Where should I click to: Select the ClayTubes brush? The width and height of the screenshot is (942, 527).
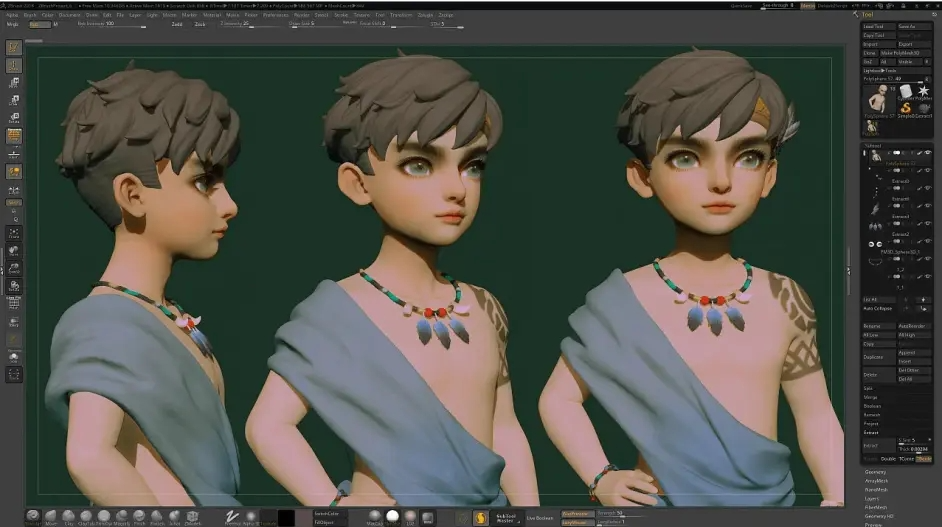[x=86, y=516]
